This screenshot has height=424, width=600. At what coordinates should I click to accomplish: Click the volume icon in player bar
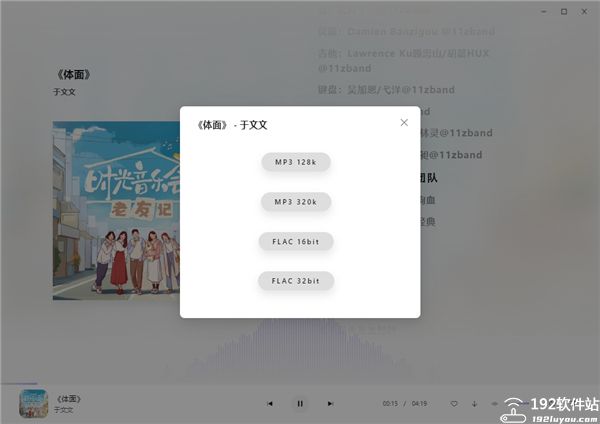coord(494,403)
